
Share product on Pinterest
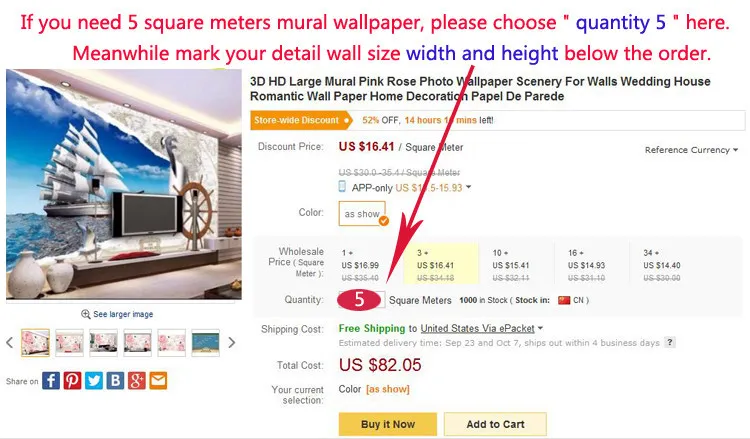(x=73, y=380)
